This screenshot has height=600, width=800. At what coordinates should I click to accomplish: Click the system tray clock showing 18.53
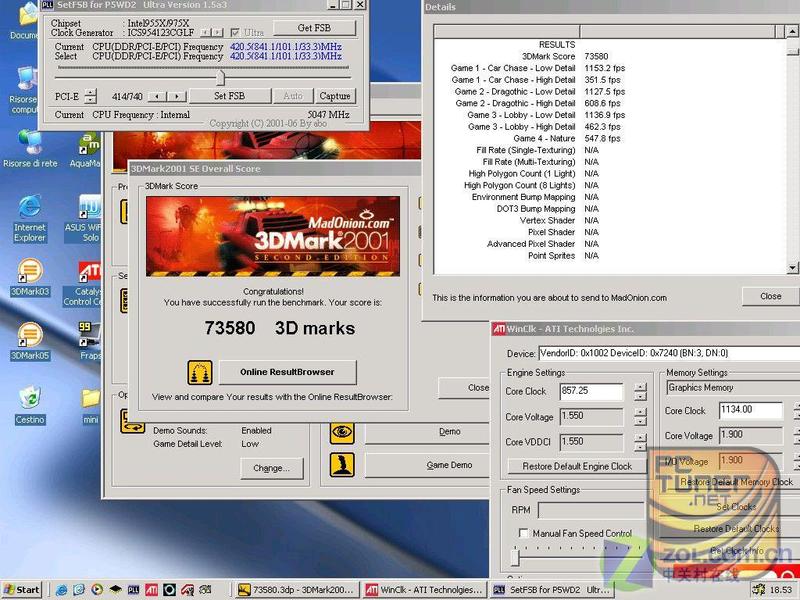781,590
